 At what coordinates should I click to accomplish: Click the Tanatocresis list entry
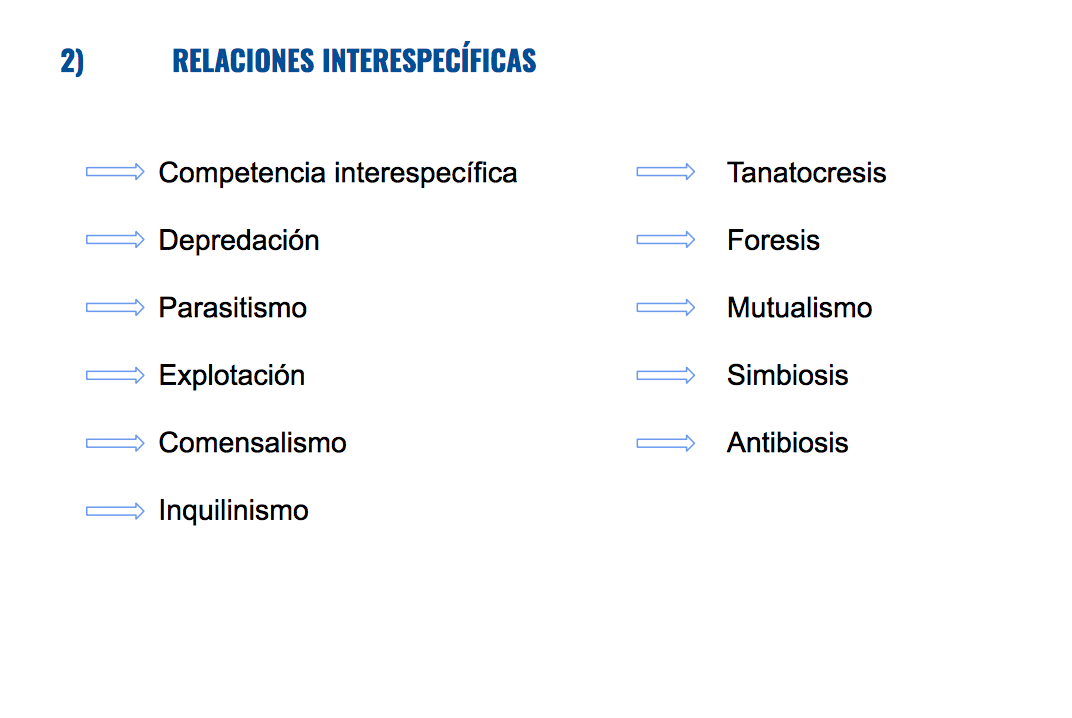pos(806,172)
